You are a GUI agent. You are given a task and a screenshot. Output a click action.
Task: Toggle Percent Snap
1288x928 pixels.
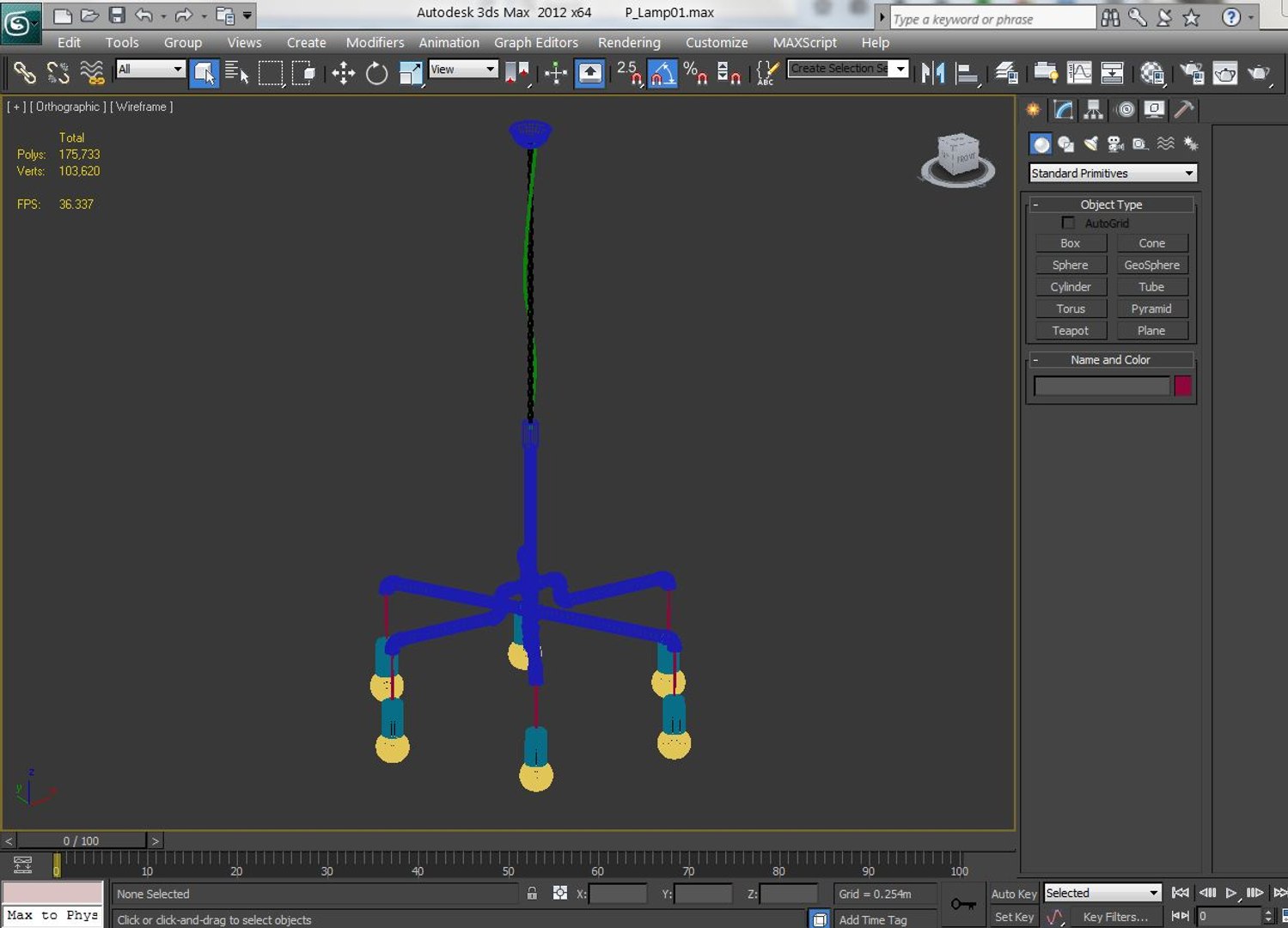(695, 73)
